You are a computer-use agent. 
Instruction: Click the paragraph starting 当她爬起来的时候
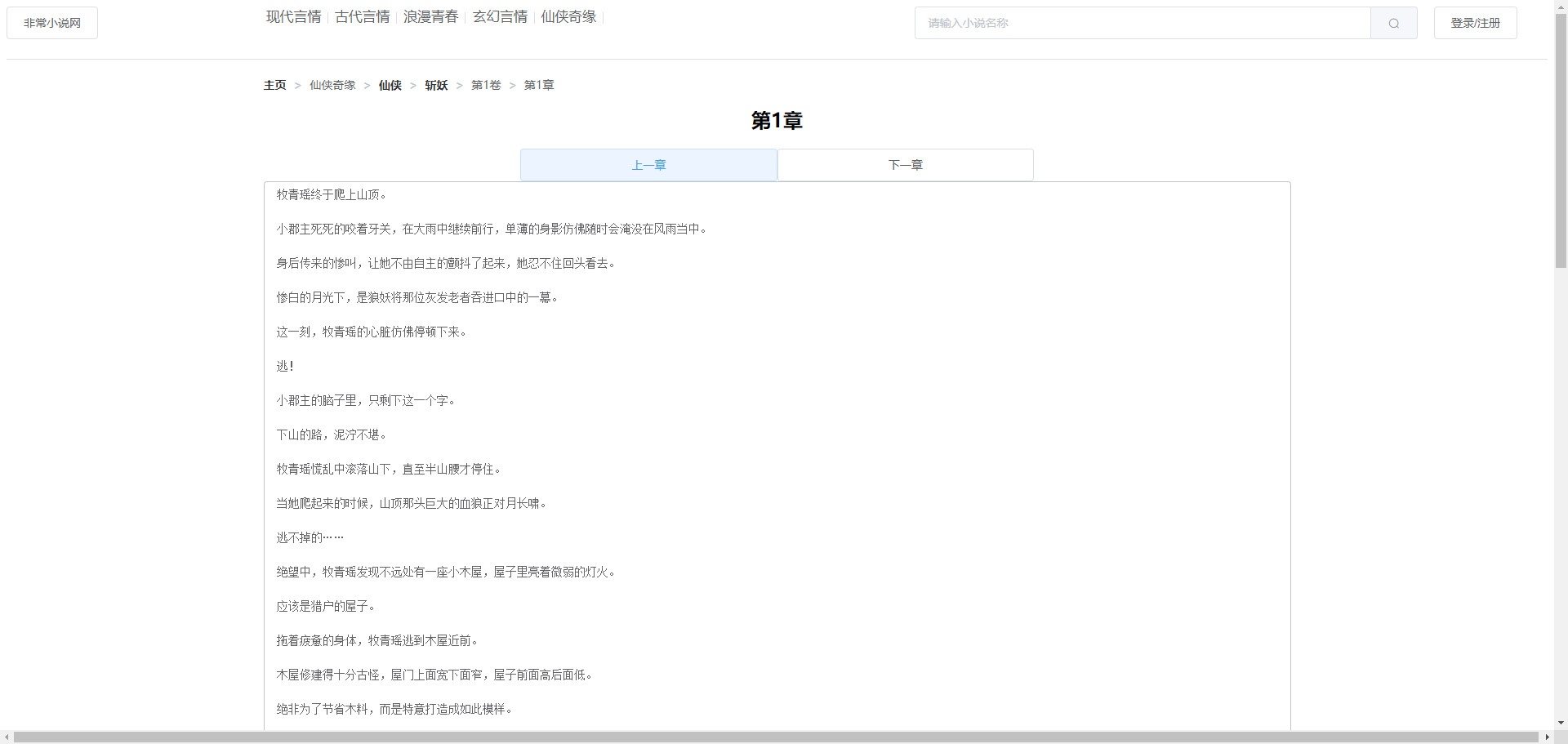point(412,503)
